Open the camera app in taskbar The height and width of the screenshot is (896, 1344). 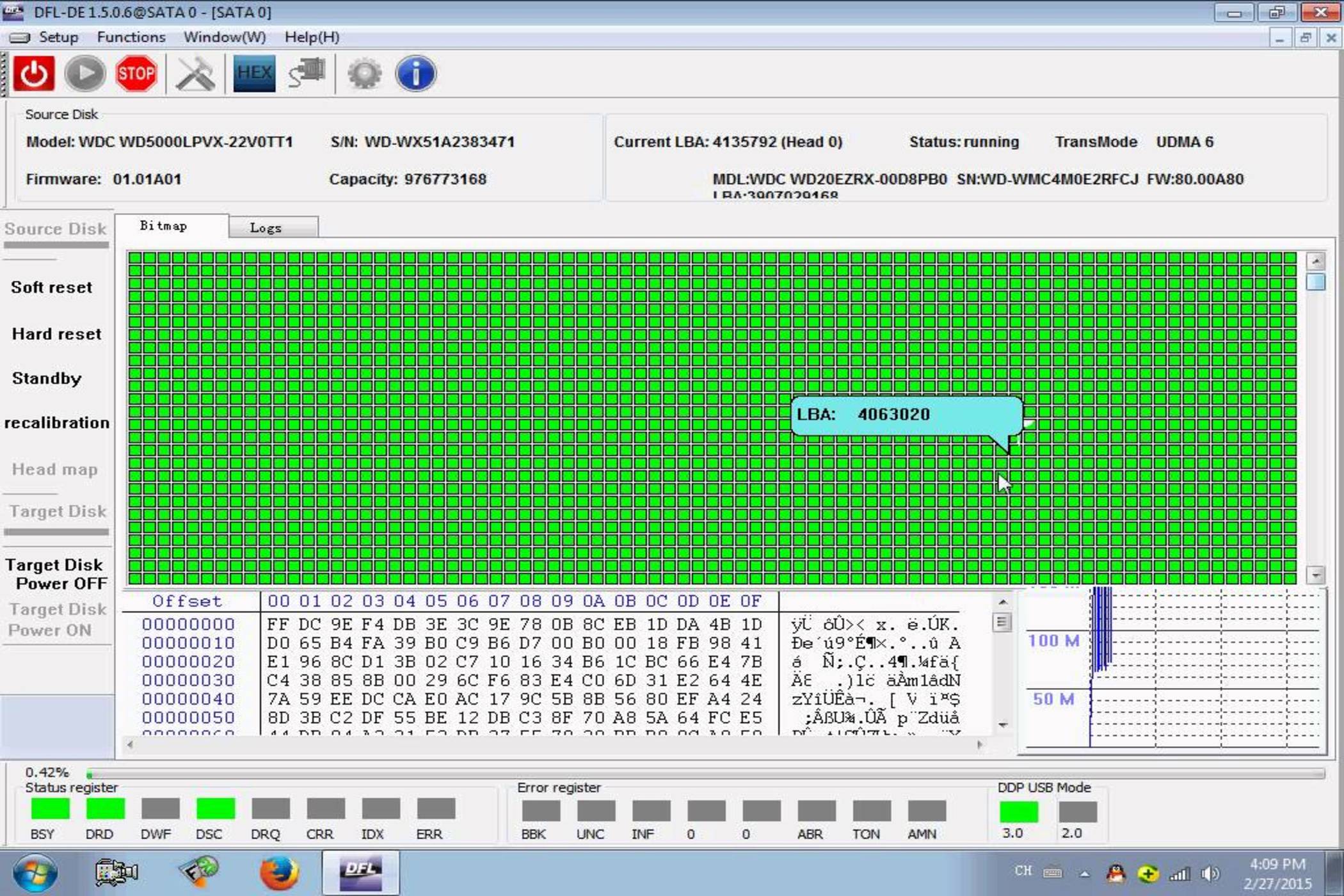pos(116,873)
